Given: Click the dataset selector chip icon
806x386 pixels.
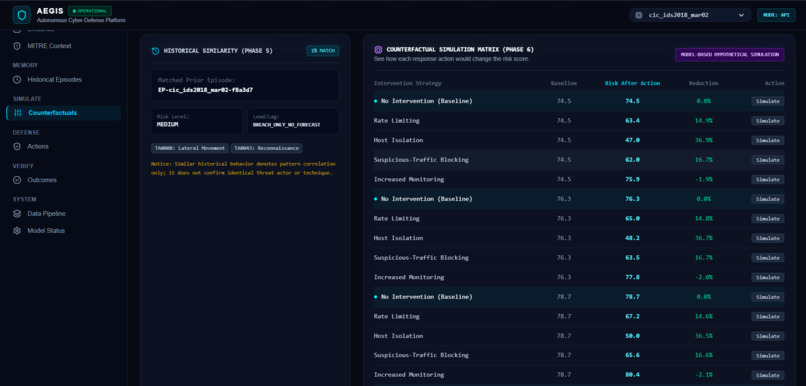Looking at the screenshot, I should 639,15.
